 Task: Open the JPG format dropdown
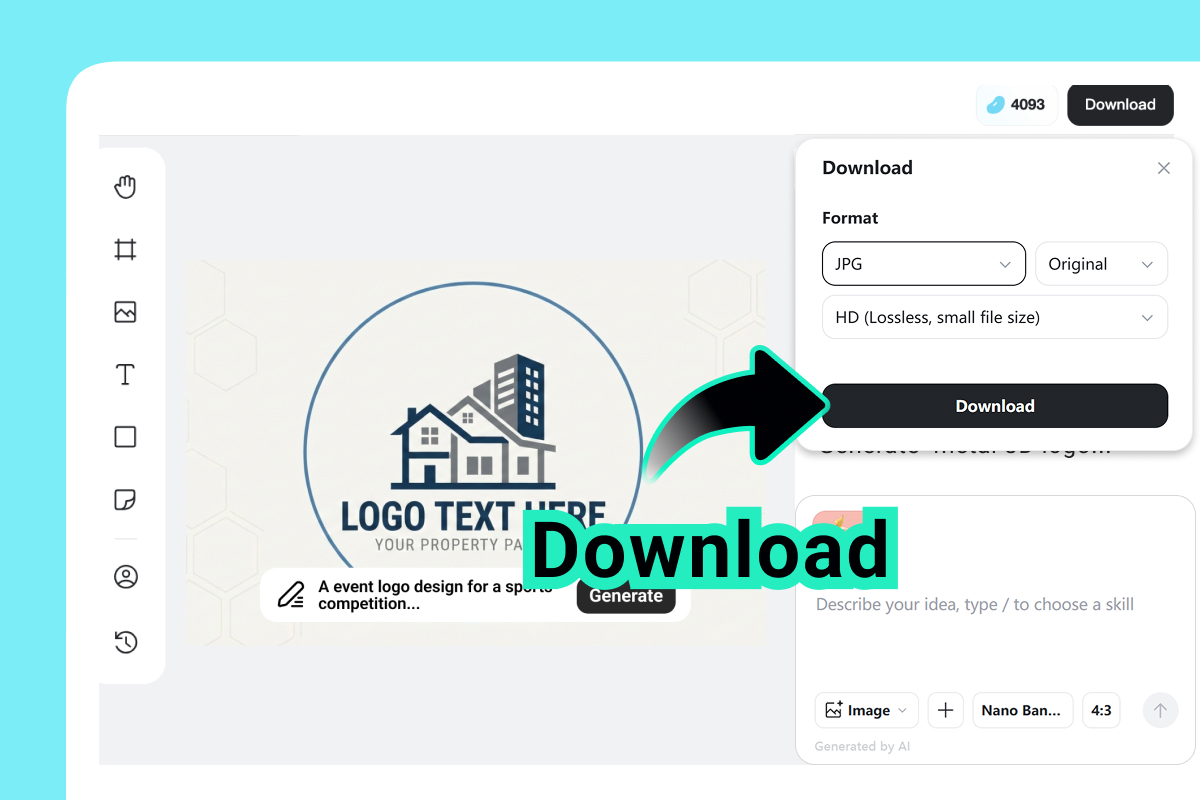[922, 263]
